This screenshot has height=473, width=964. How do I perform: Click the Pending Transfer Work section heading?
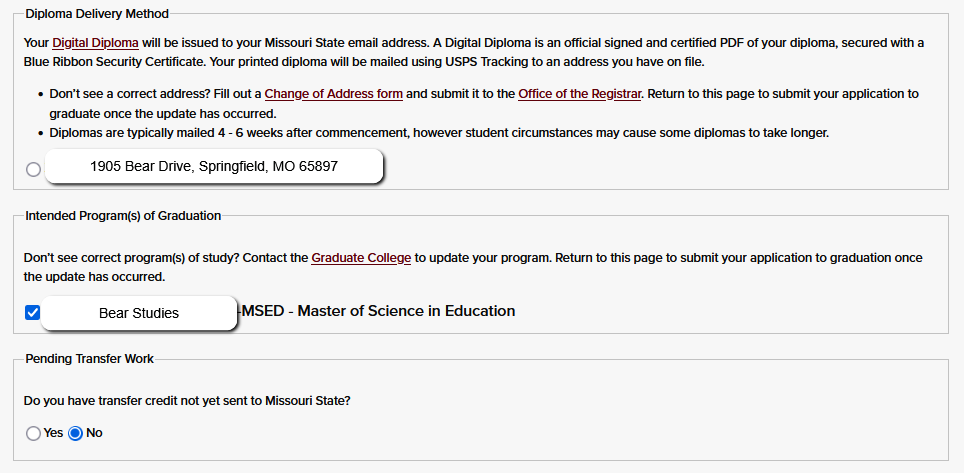click(x=90, y=358)
